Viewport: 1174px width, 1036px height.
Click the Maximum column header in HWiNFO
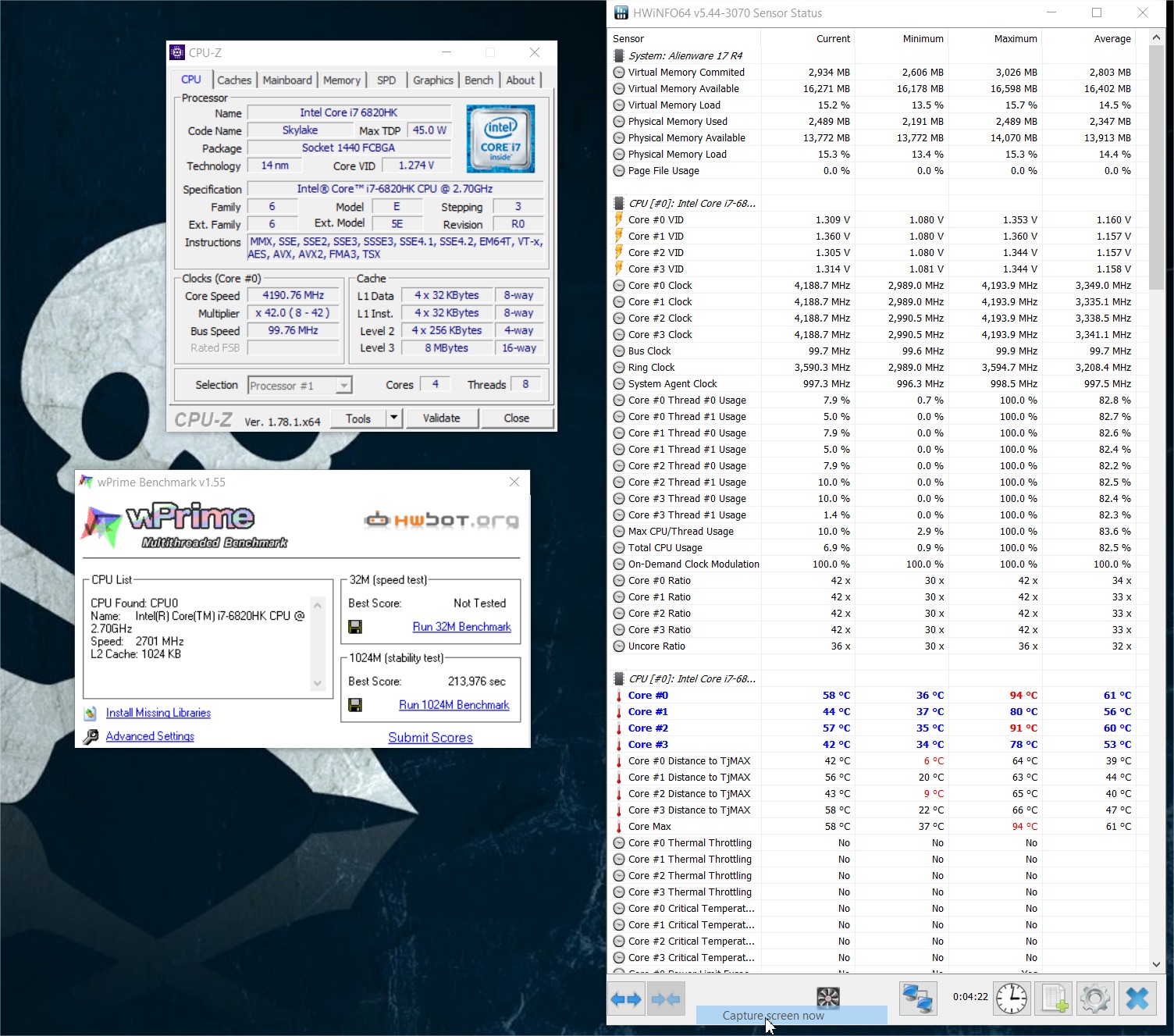tap(995, 38)
